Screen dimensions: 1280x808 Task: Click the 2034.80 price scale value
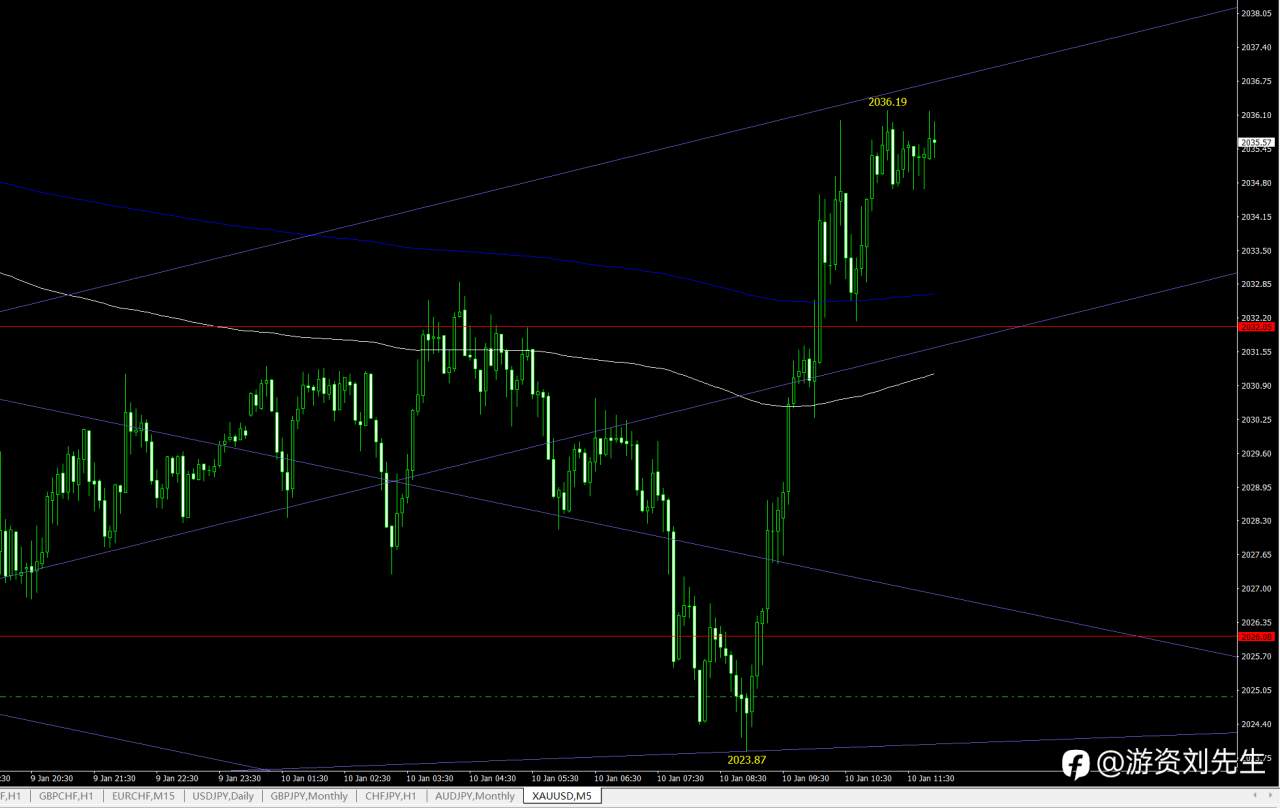click(1256, 183)
